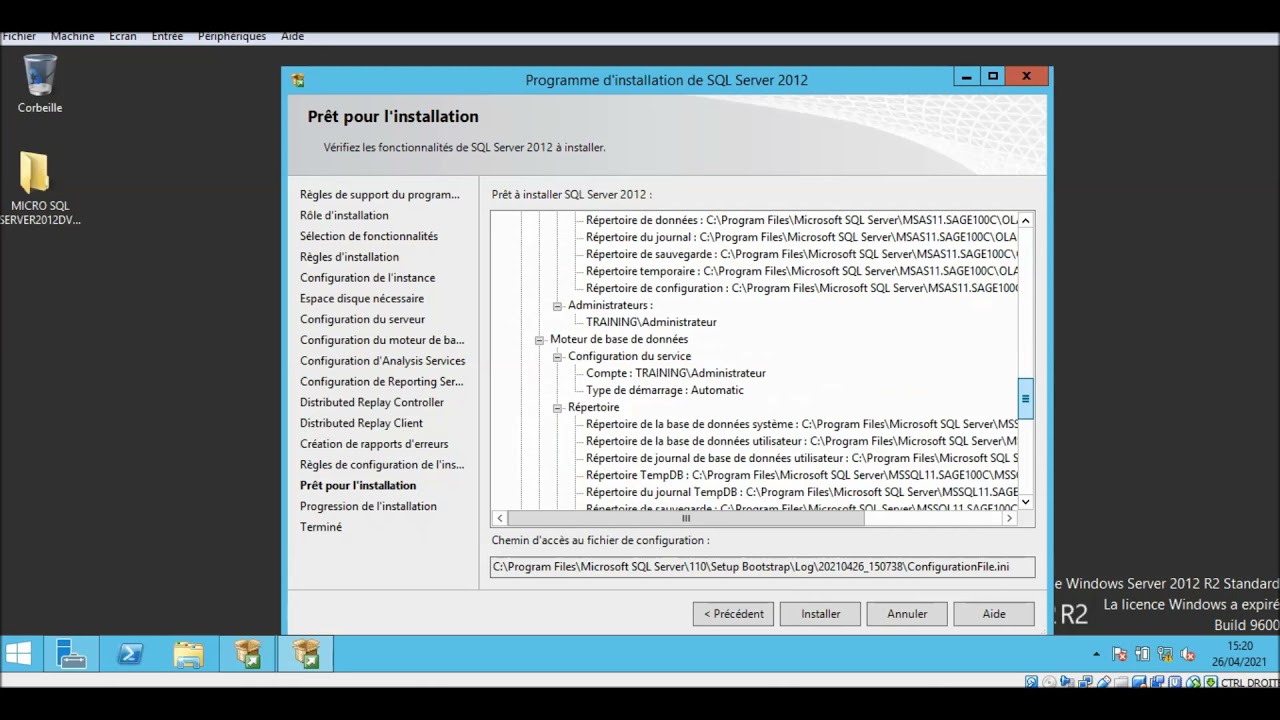Image resolution: width=1280 pixels, height=720 pixels.
Task: Cancel setup with the Annuler button
Action: pos(907,614)
